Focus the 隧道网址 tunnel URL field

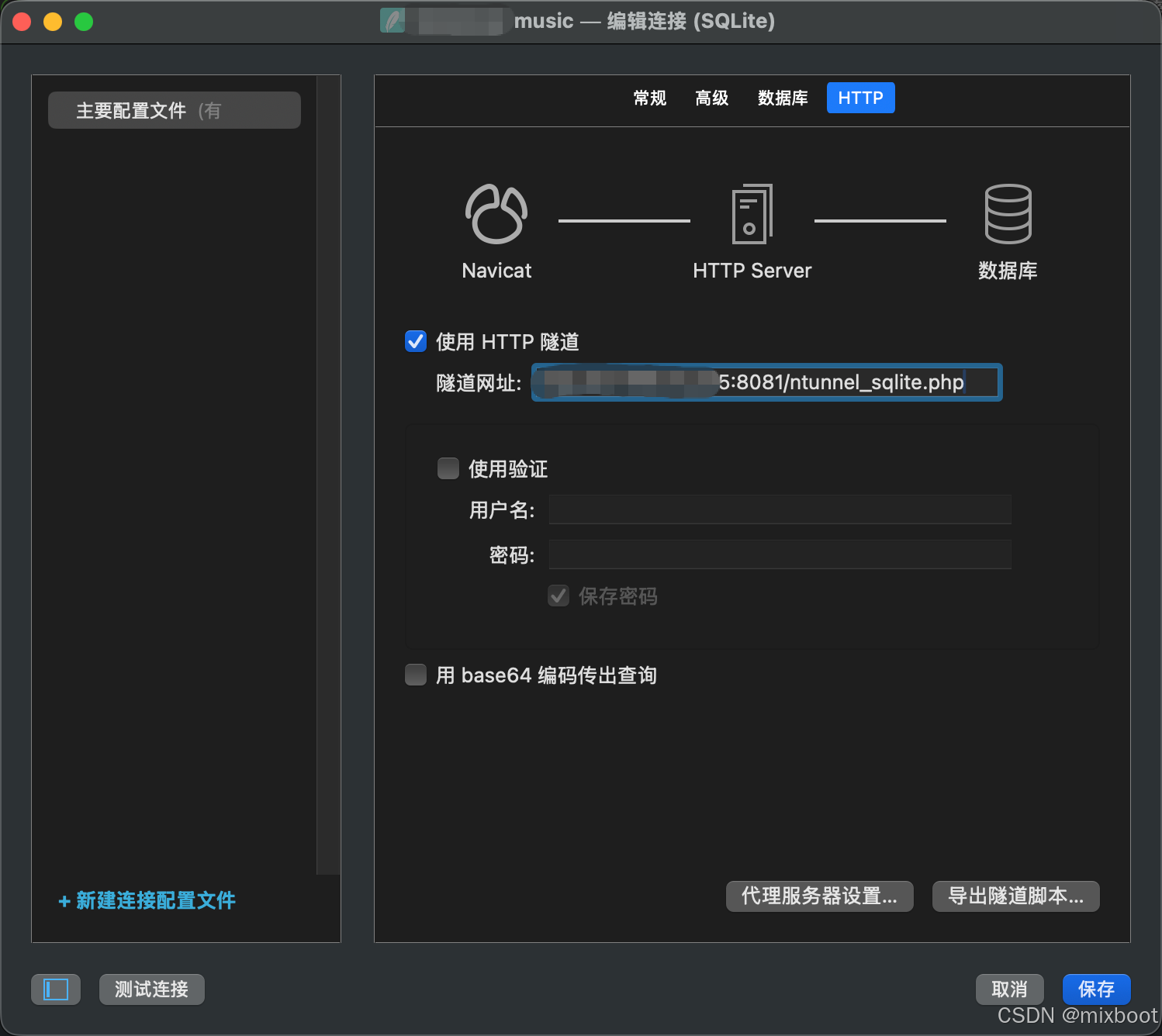coord(767,382)
